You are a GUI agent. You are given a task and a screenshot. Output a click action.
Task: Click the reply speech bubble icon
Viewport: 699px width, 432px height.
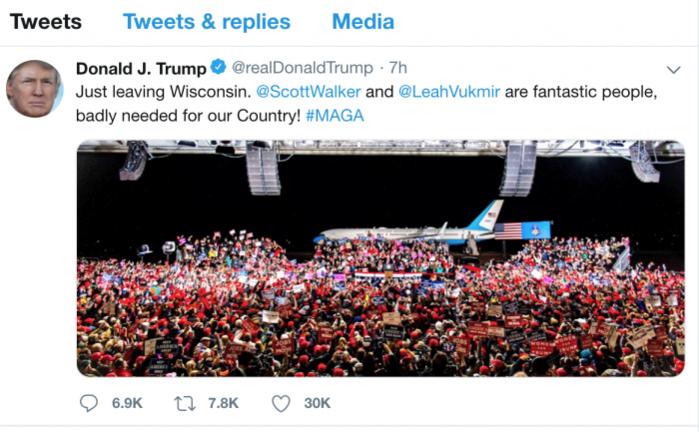(x=89, y=403)
